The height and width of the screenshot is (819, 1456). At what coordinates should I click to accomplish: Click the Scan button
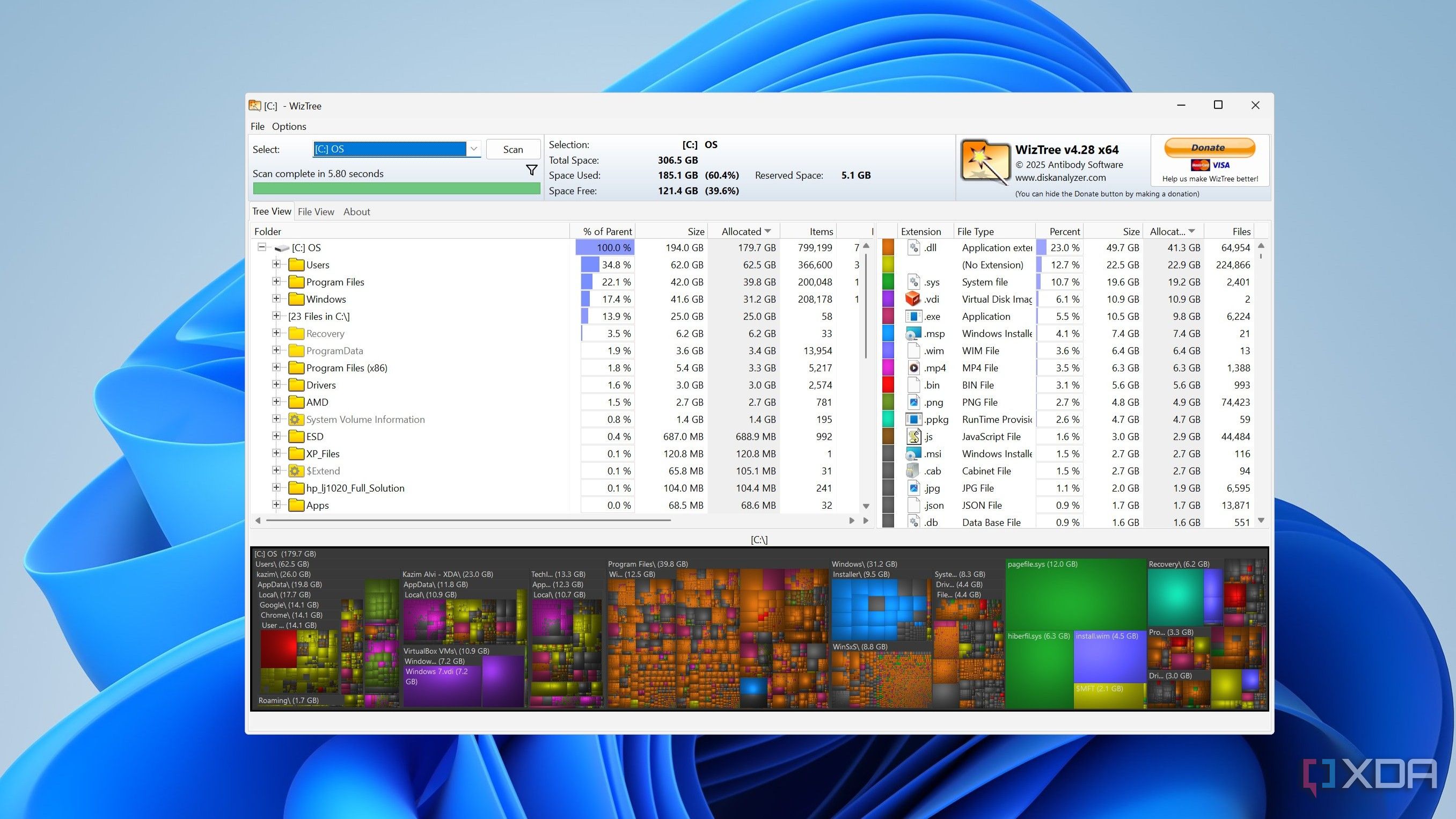513,149
